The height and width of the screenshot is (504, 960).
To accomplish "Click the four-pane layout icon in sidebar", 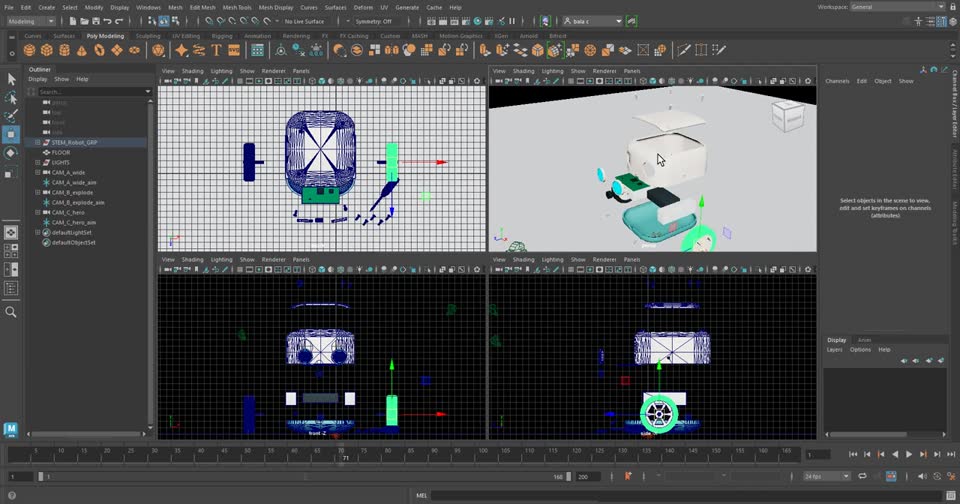I will click(x=11, y=250).
